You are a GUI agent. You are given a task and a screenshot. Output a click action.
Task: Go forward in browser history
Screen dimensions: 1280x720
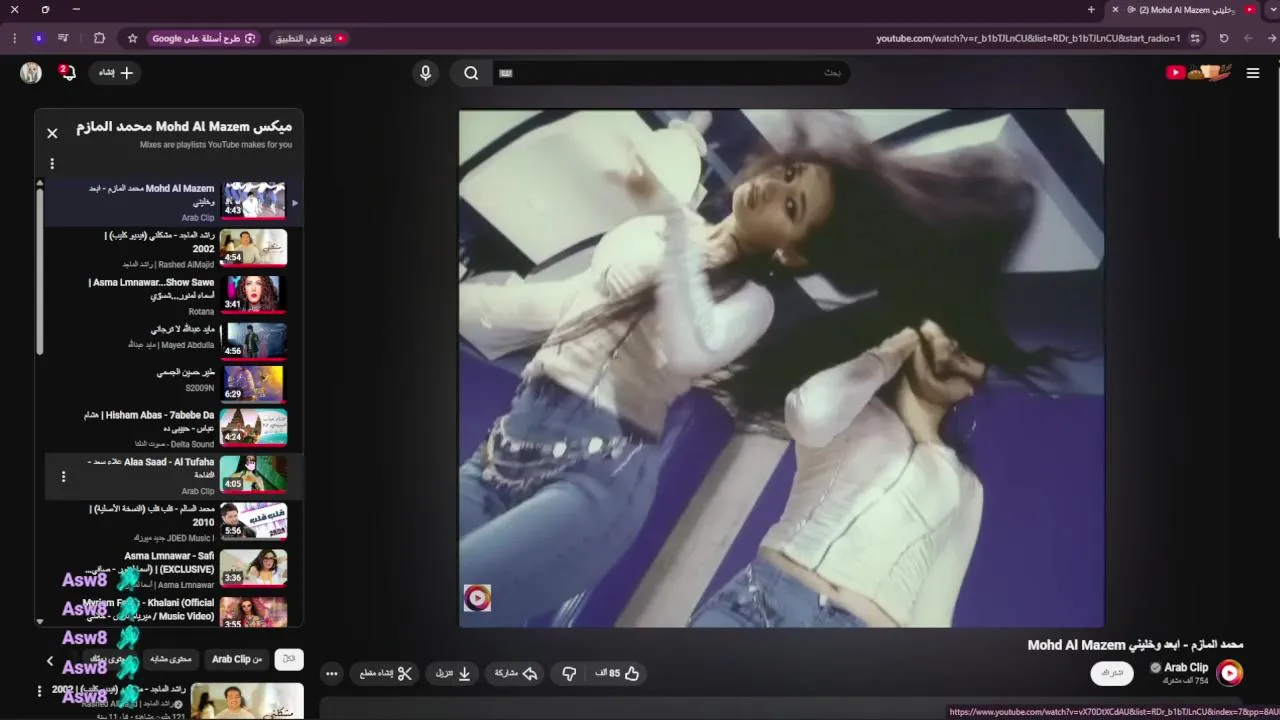click(1248, 38)
